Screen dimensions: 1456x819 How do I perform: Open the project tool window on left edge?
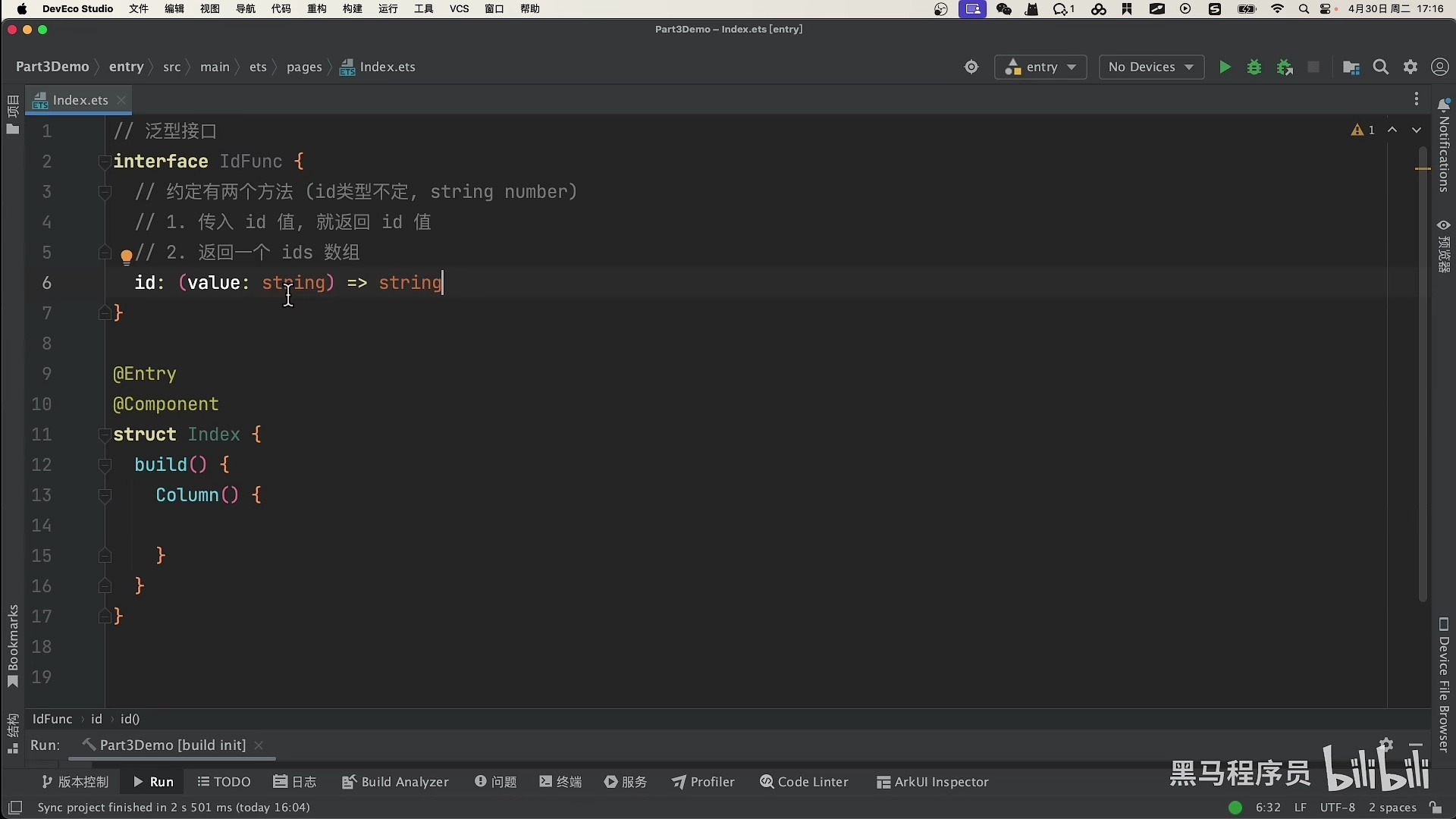click(12, 115)
